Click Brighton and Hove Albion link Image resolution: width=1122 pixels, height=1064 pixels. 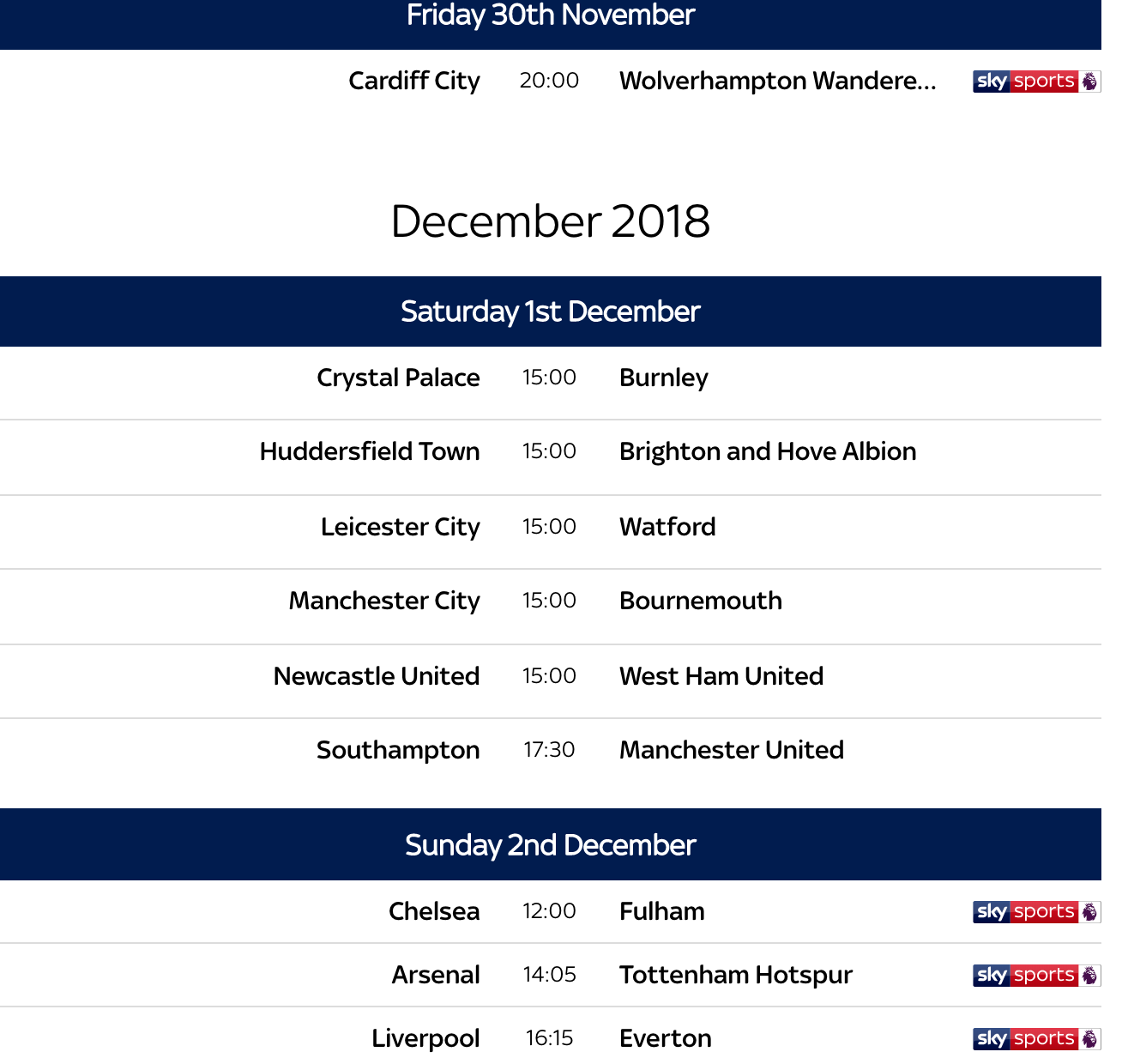pos(768,451)
